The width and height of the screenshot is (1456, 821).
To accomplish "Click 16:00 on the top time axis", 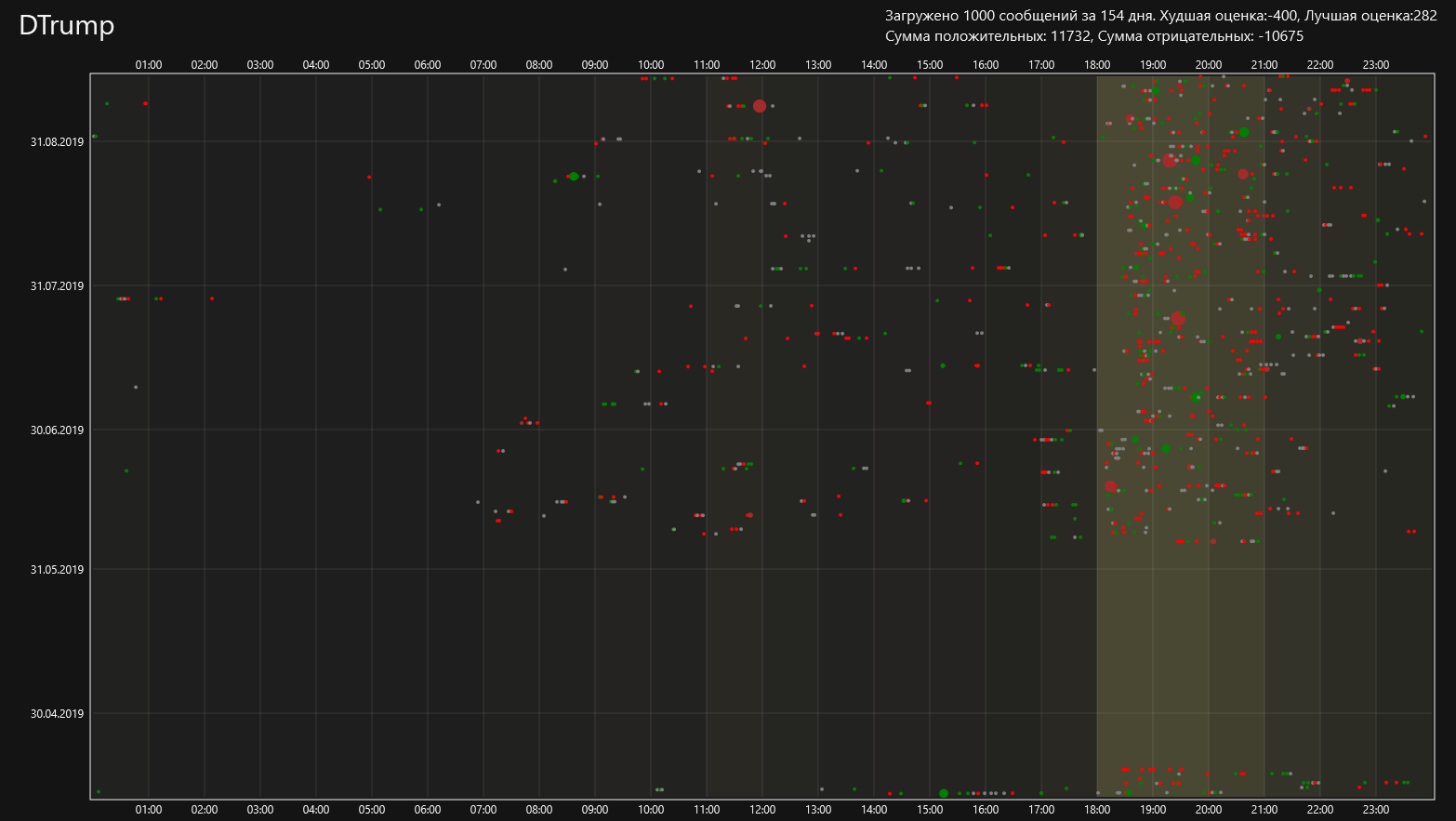I will (986, 65).
